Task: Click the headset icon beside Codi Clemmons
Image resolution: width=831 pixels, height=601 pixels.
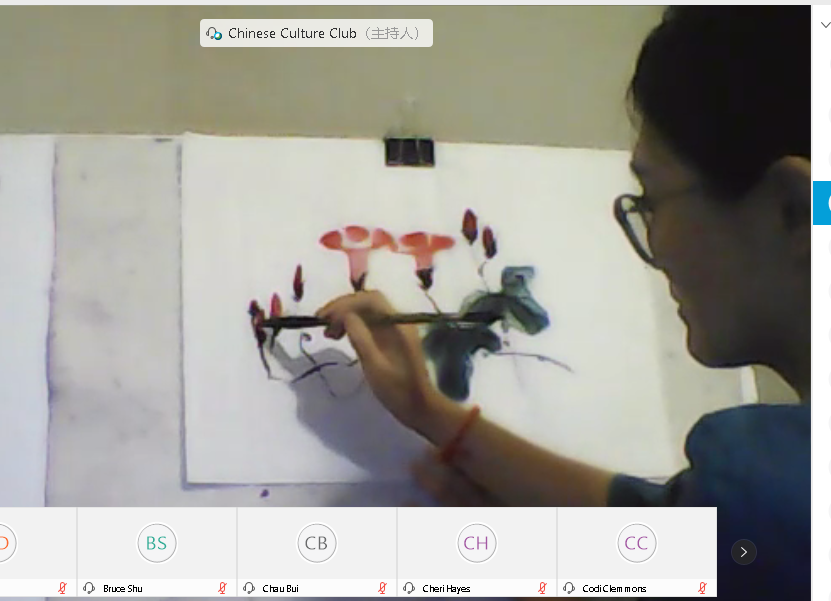Action: [569, 588]
